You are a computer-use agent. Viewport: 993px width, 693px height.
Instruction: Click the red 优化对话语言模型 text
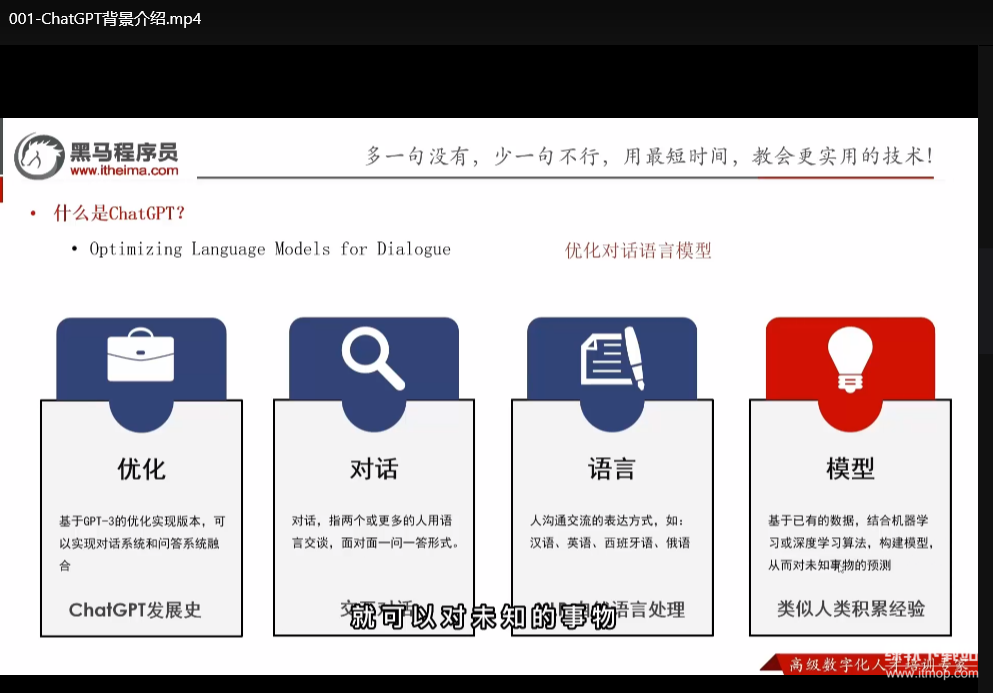(638, 251)
